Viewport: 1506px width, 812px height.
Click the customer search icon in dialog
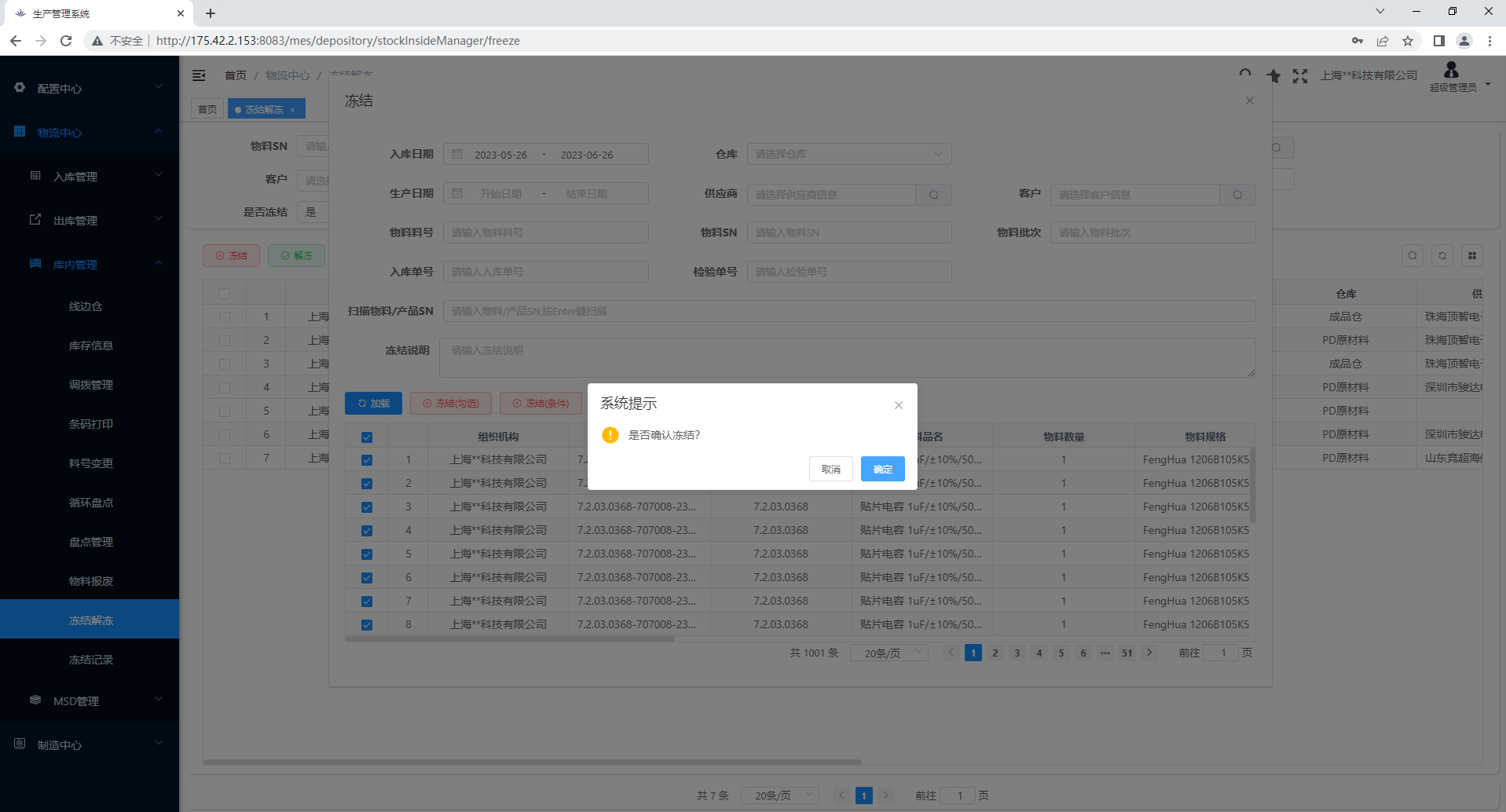coord(1237,195)
